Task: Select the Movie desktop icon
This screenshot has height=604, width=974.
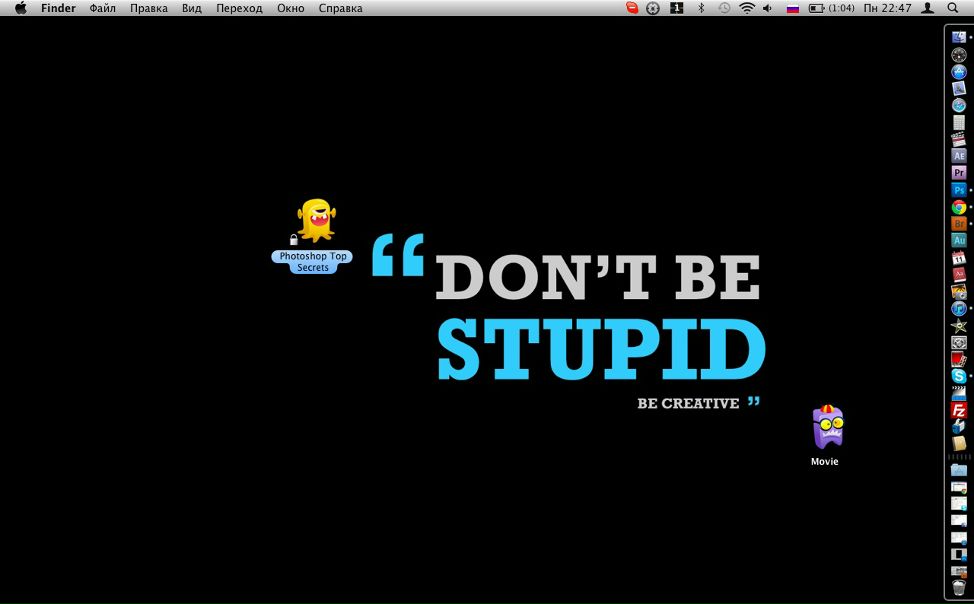Action: click(827, 428)
